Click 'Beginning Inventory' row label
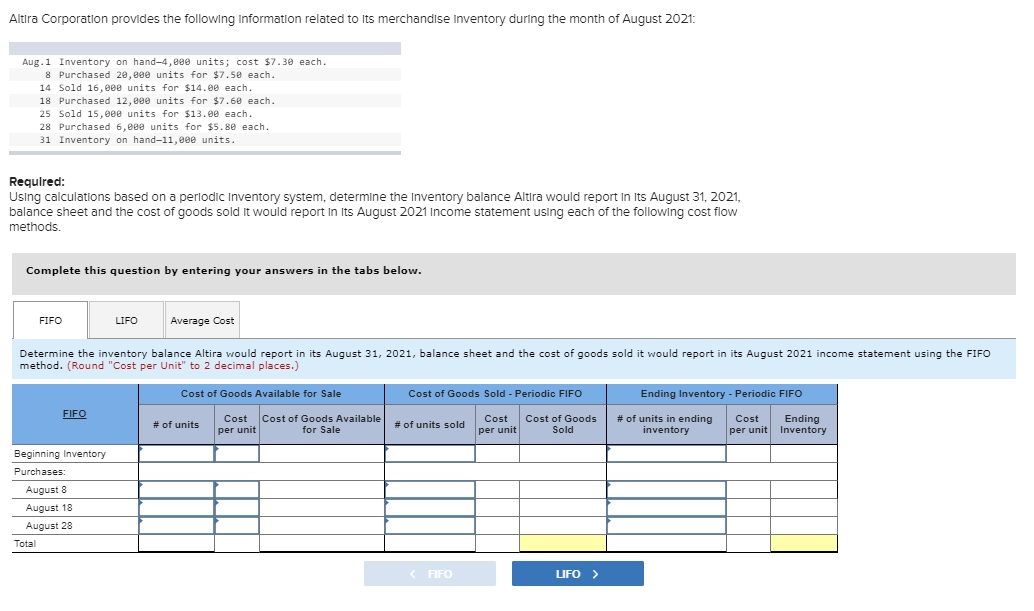1034x611 pixels. point(60,453)
